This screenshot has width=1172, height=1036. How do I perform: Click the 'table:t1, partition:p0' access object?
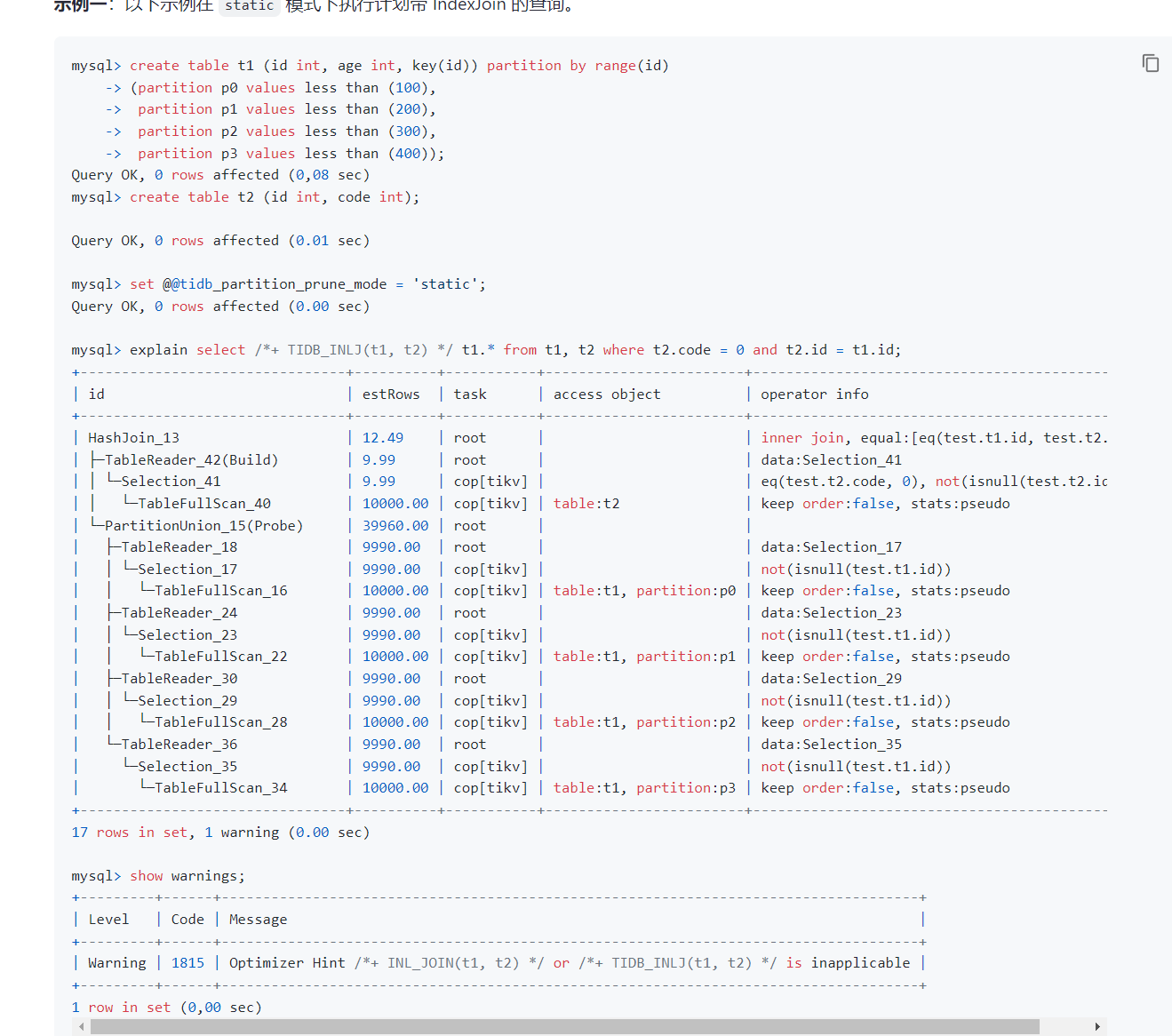click(x=644, y=591)
